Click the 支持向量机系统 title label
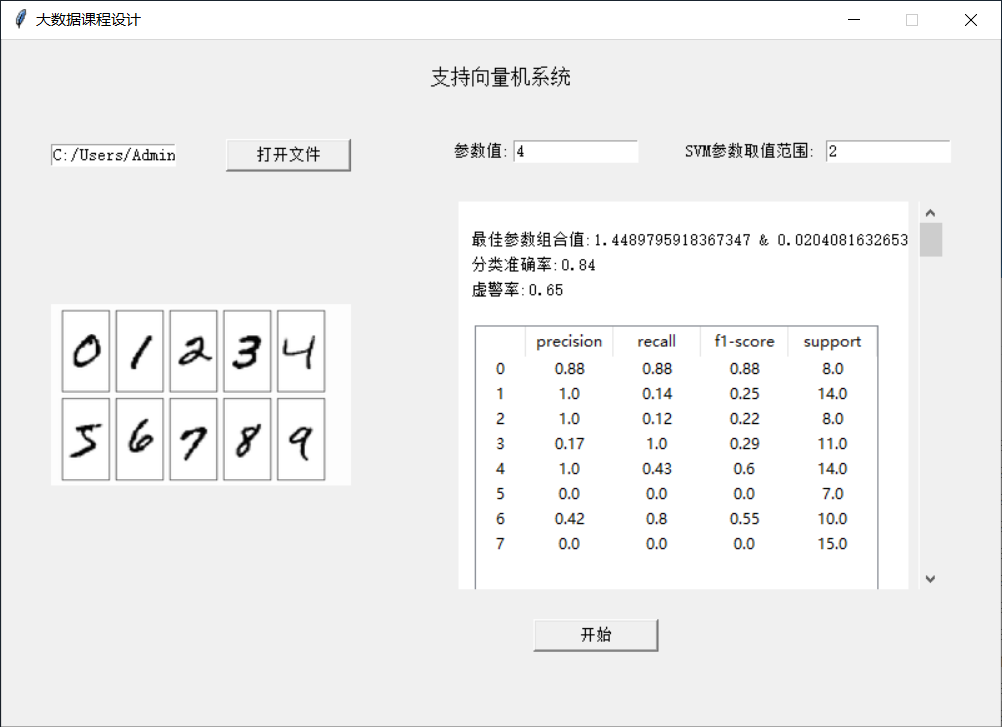 (500, 77)
